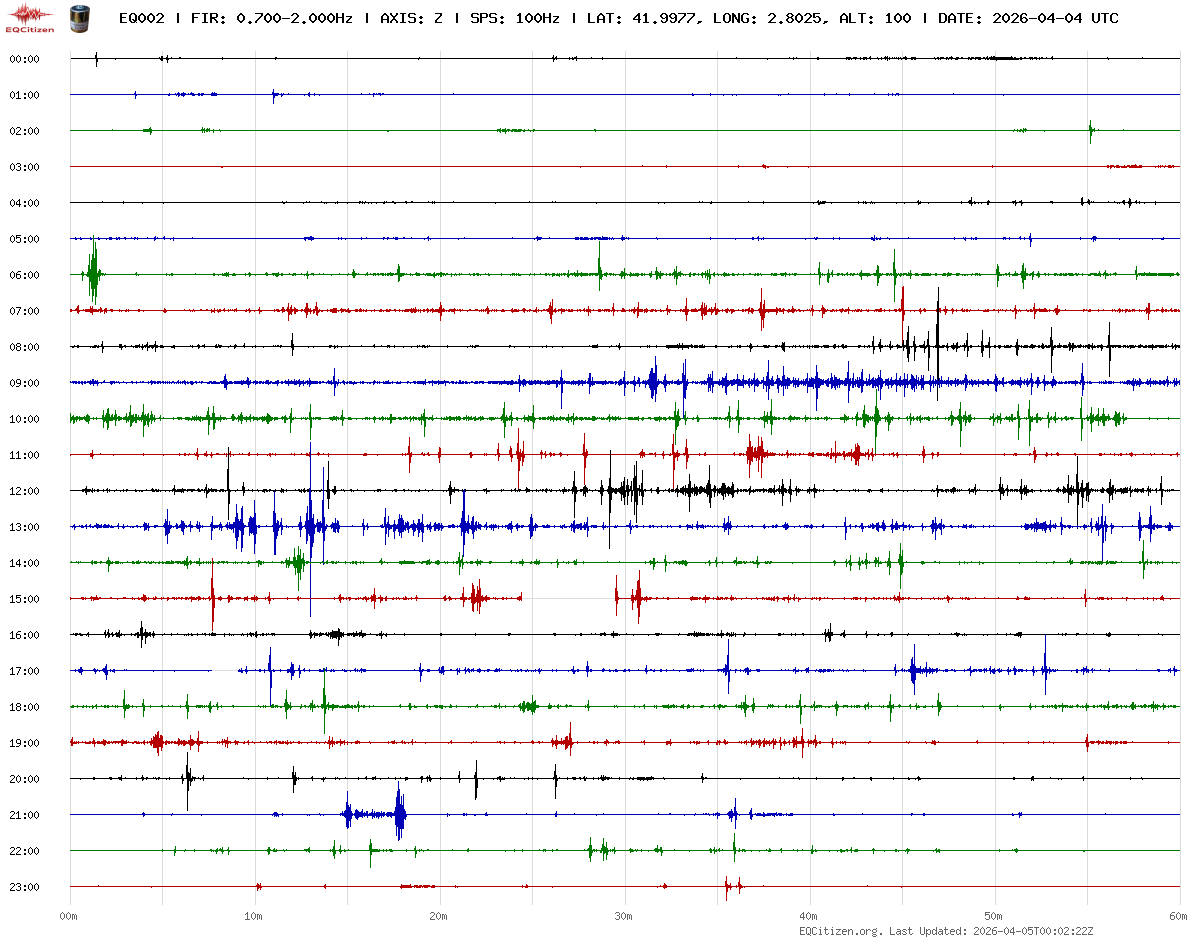Click the EQ002 station name in the header
This screenshot has width=1200, height=940.
[141, 19]
